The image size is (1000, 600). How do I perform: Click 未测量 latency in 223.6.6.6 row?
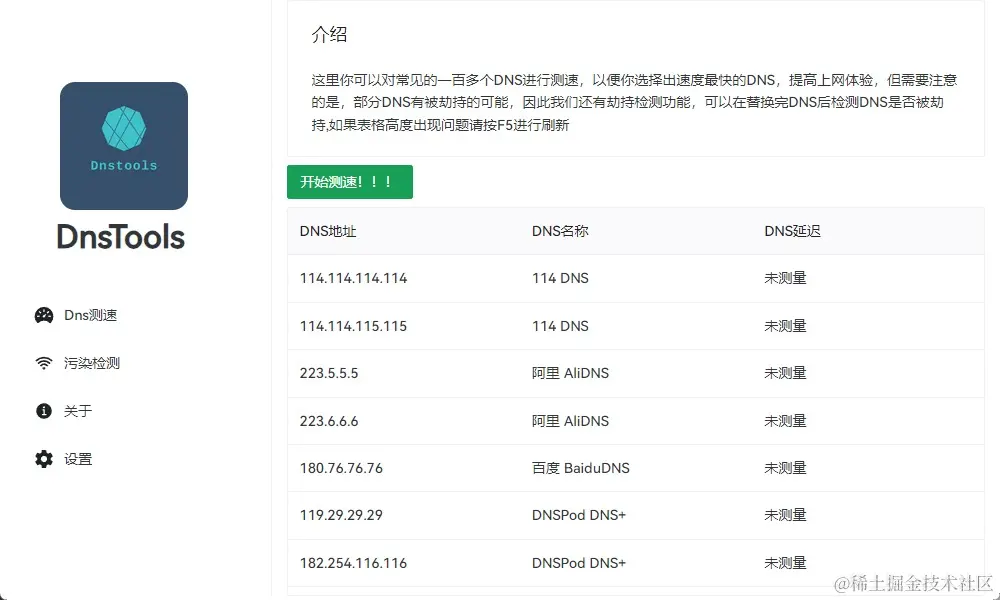point(785,421)
